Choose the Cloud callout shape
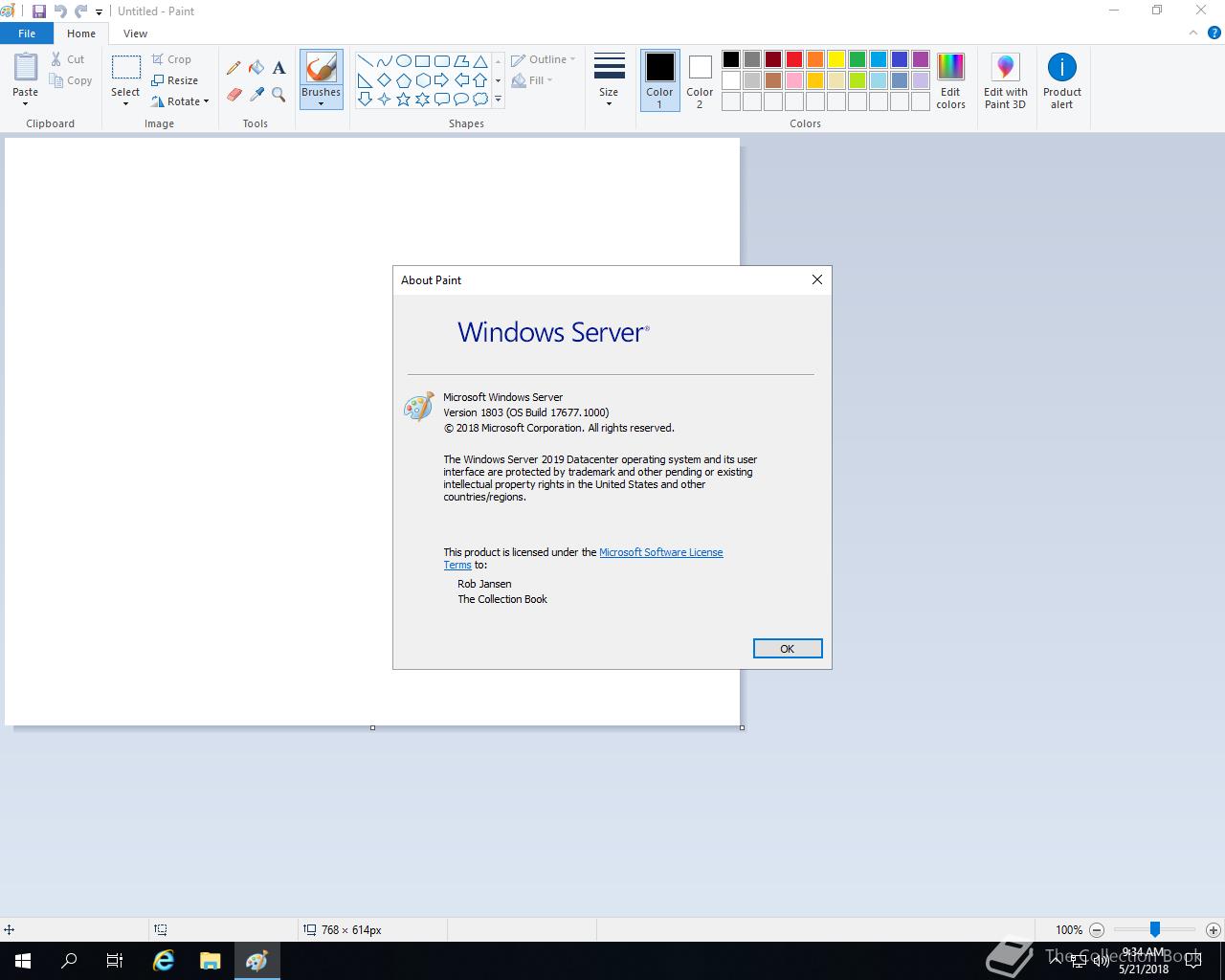This screenshot has width=1225, height=980. pos(479,99)
